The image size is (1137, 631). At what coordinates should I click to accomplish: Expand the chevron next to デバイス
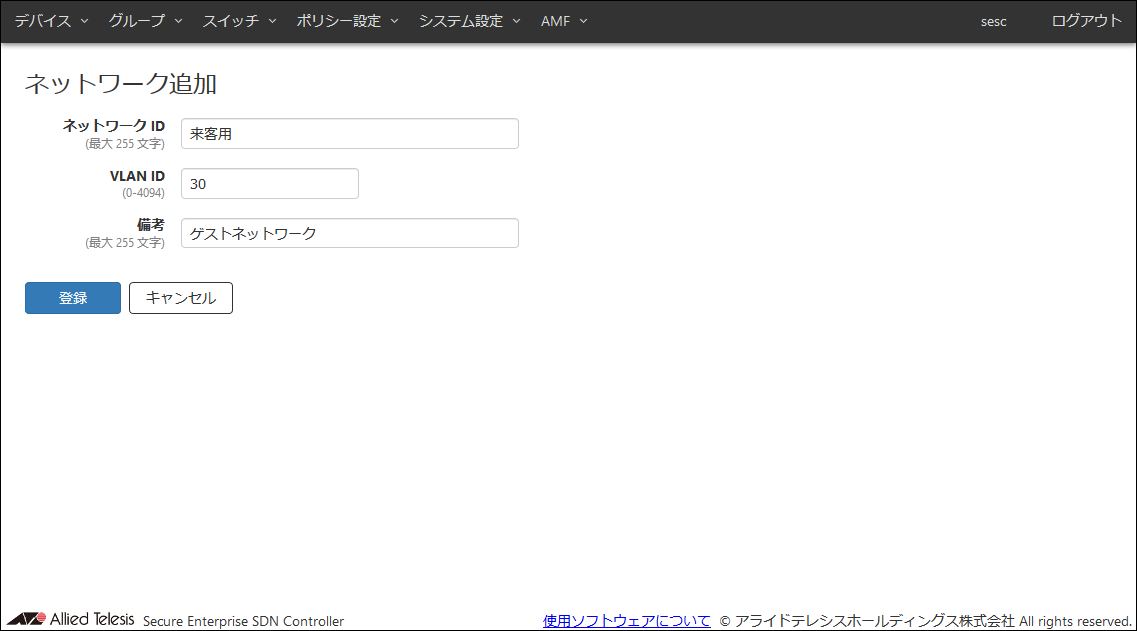coord(84,21)
